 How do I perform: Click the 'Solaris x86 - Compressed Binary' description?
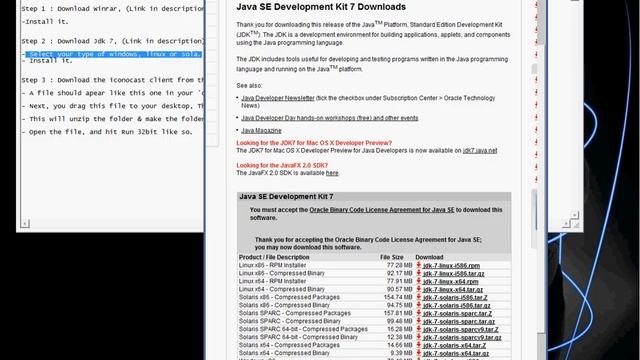pos(284,305)
